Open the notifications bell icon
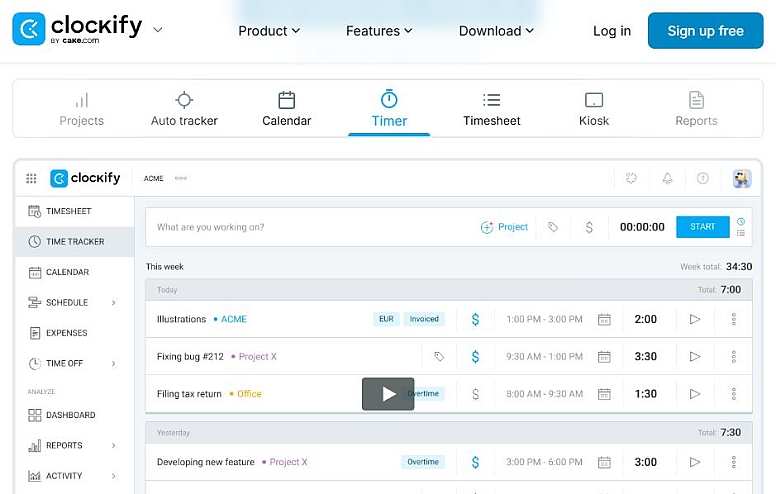The height and width of the screenshot is (494, 776). [668, 178]
